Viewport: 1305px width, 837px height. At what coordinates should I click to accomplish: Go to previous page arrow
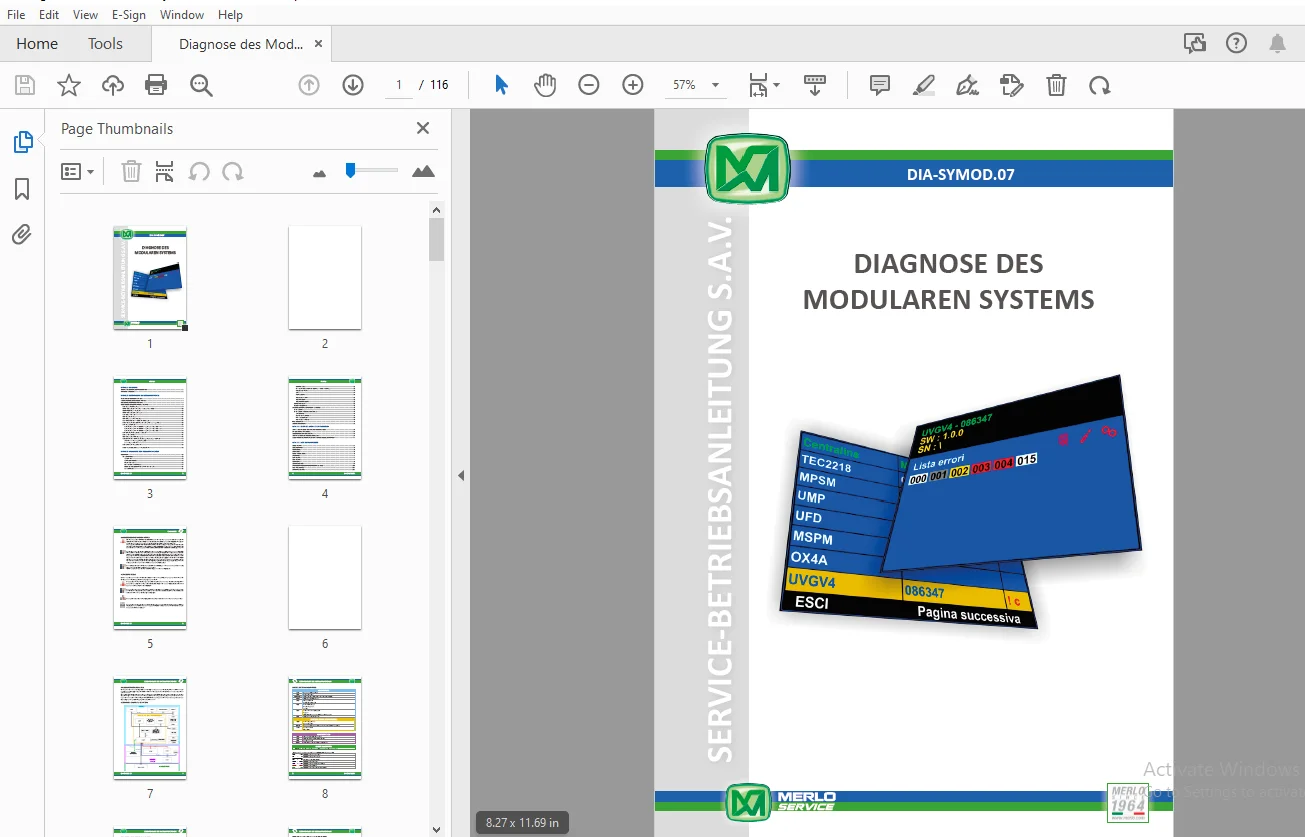pos(309,86)
